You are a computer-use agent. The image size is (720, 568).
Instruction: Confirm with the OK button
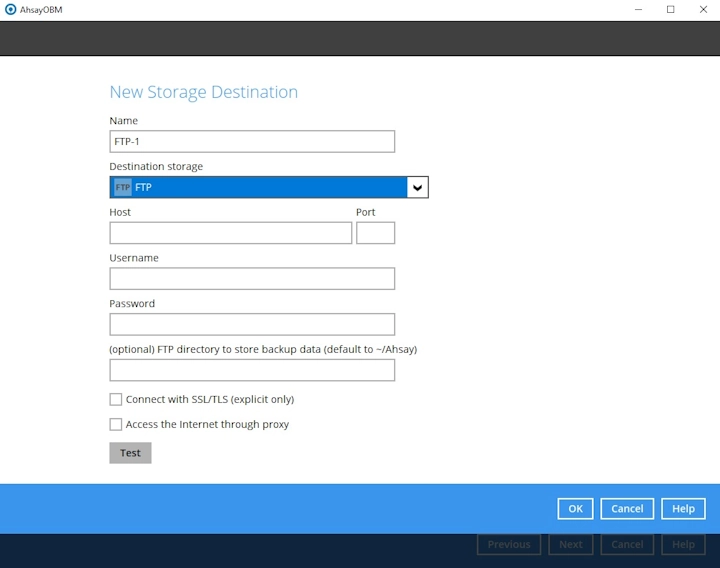point(575,509)
